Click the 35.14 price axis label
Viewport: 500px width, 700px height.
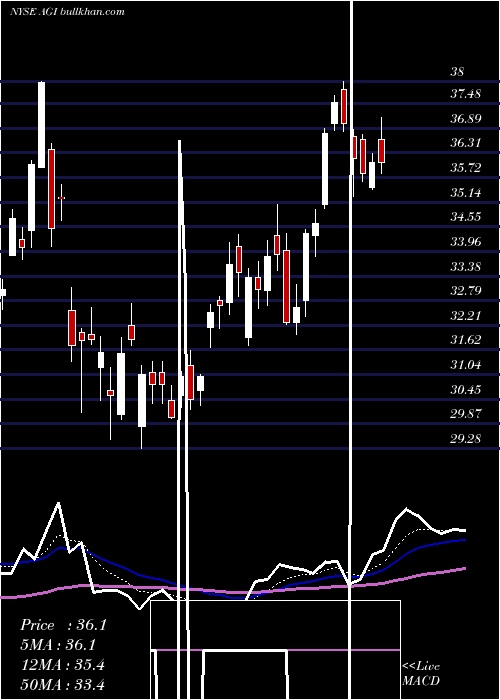click(466, 192)
